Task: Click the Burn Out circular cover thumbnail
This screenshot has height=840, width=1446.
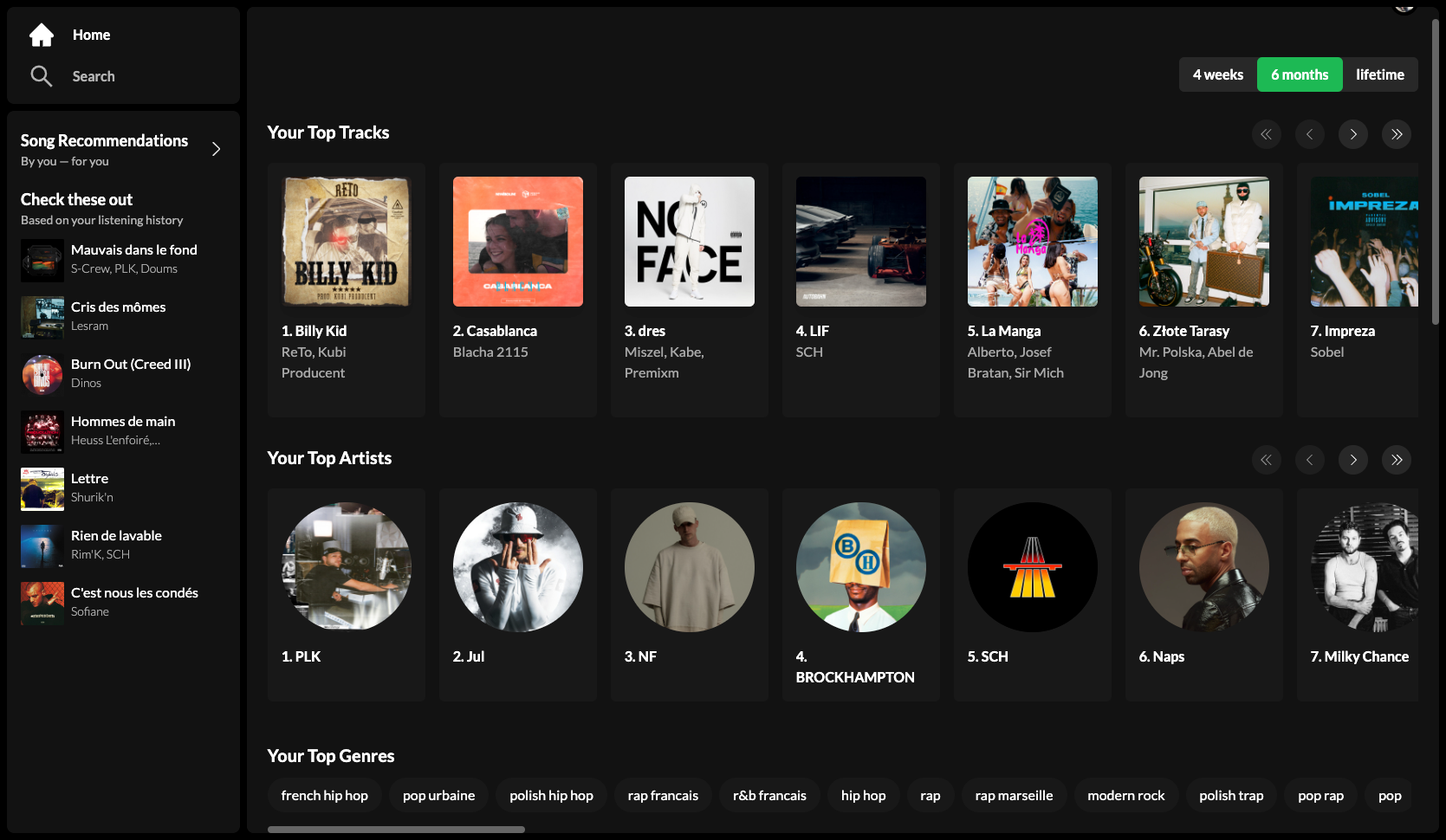Action: (42, 375)
